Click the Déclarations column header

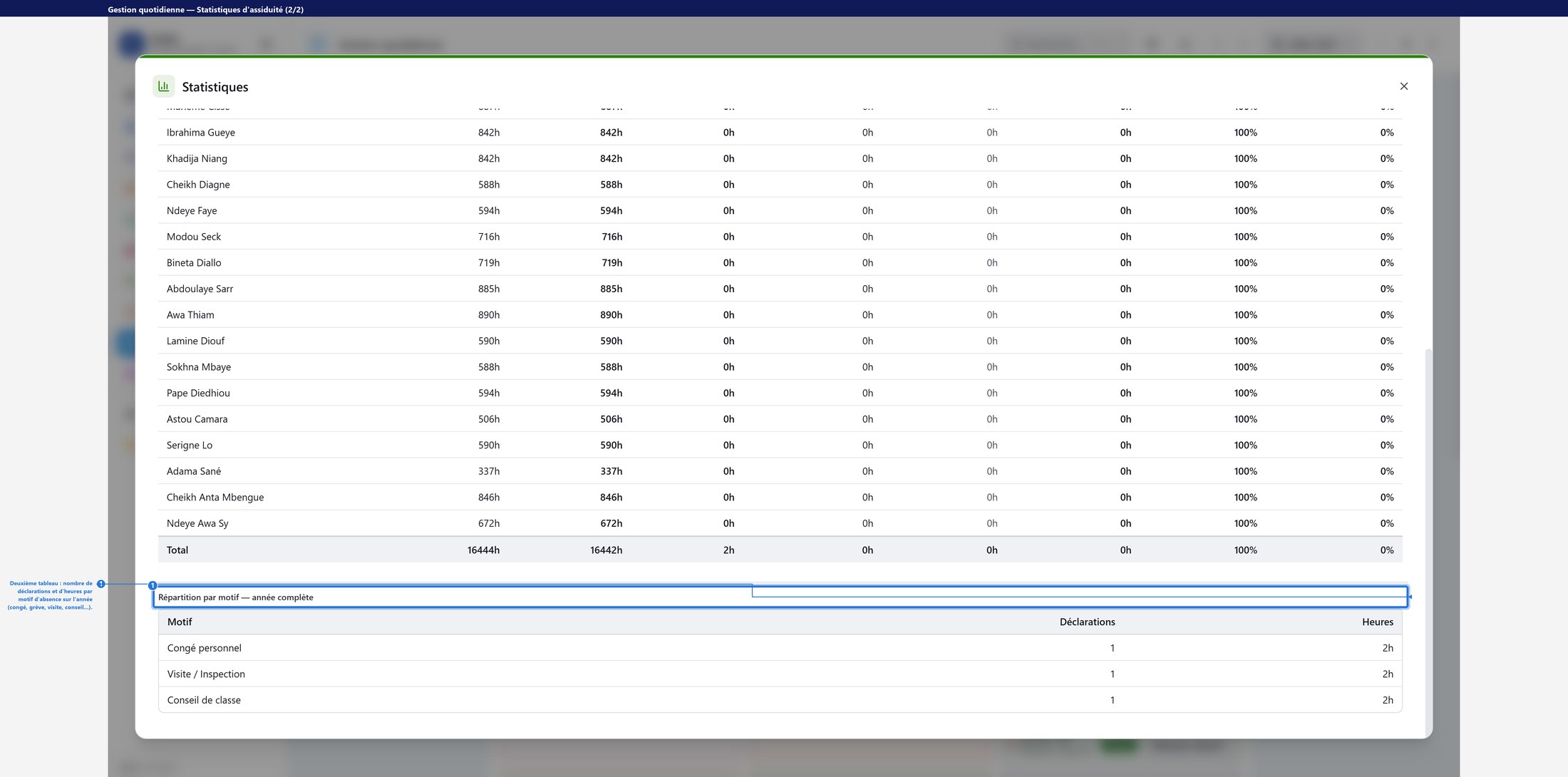(x=1087, y=622)
